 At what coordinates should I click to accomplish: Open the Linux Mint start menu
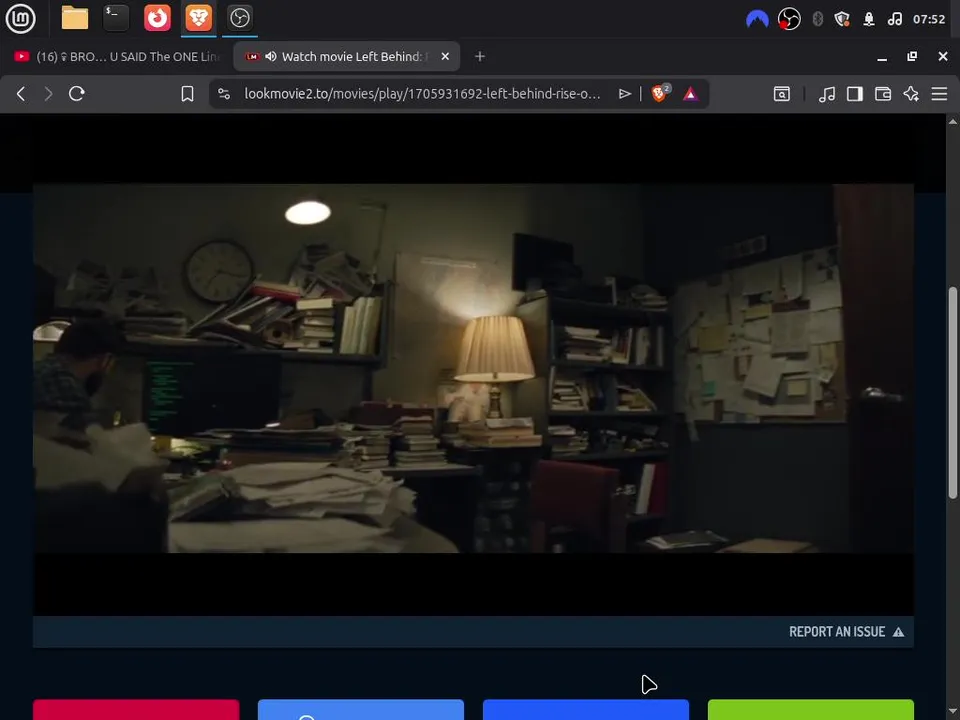(20, 18)
